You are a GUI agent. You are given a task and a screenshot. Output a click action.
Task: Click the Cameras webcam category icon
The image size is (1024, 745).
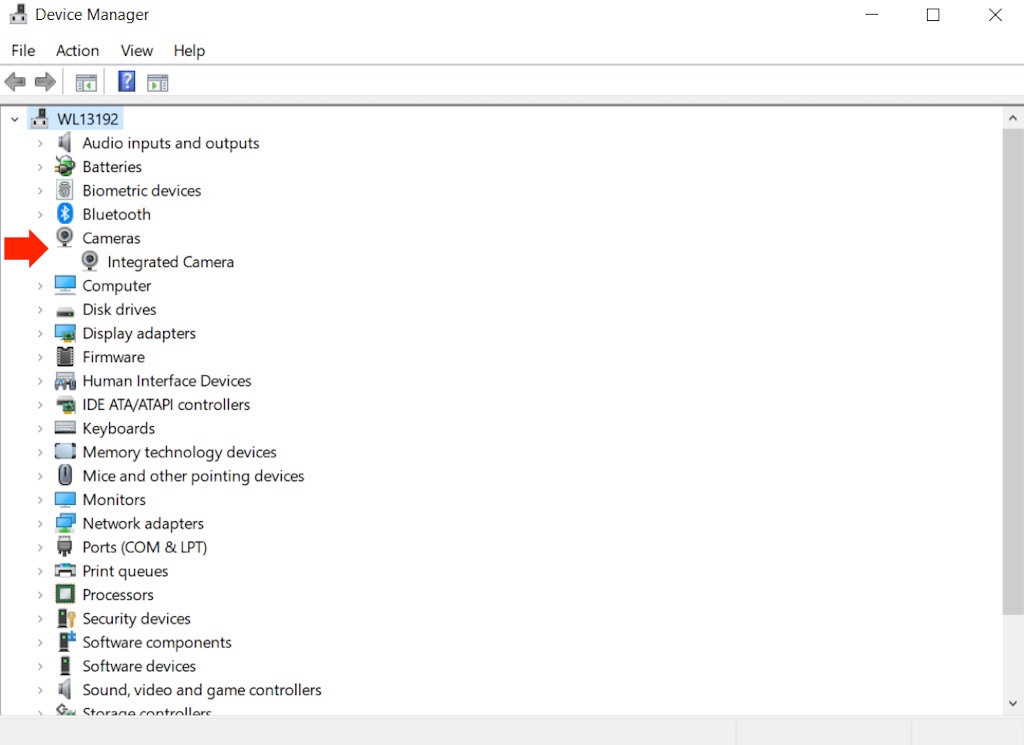click(x=65, y=237)
